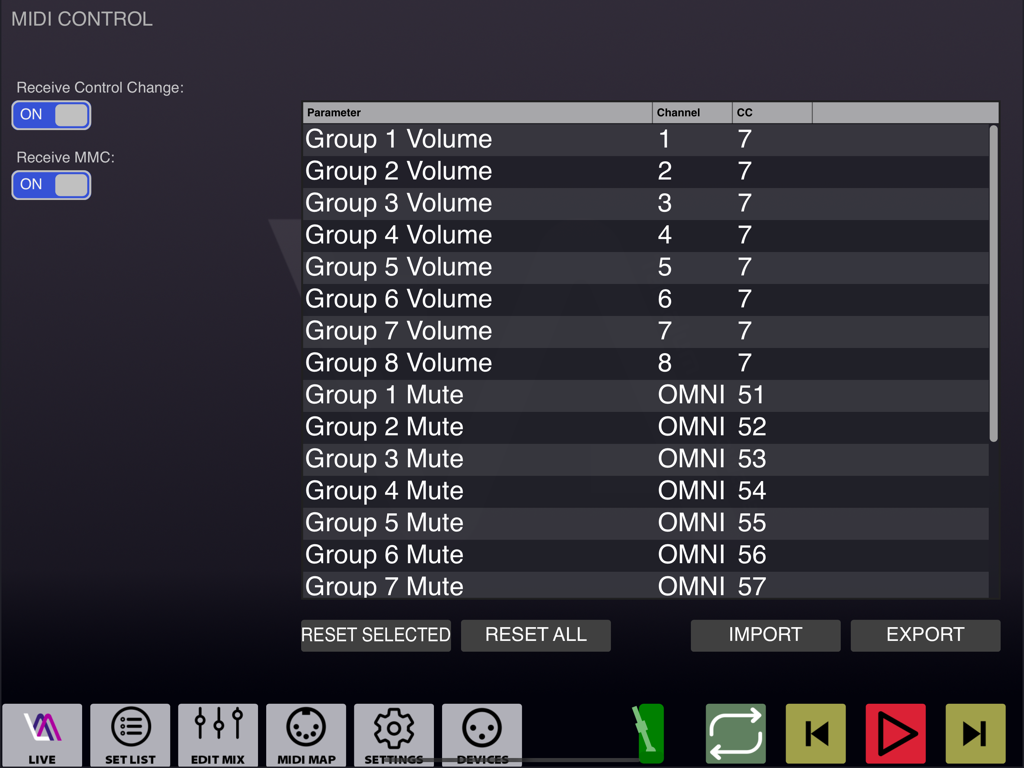The image size is (1024, 768).
Task: Open the LIVE view
Action: pos(42,734)
